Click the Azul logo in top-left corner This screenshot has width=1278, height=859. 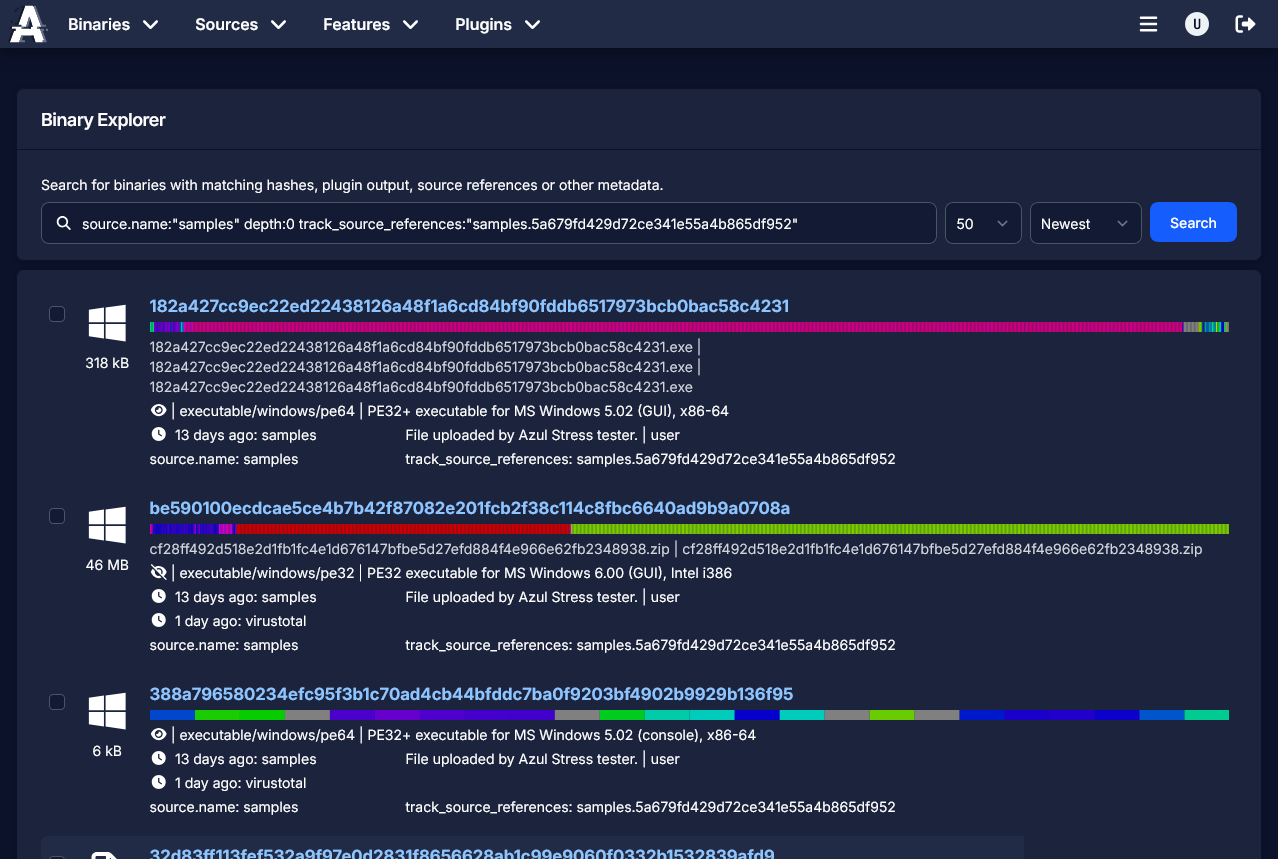point(27,23)
